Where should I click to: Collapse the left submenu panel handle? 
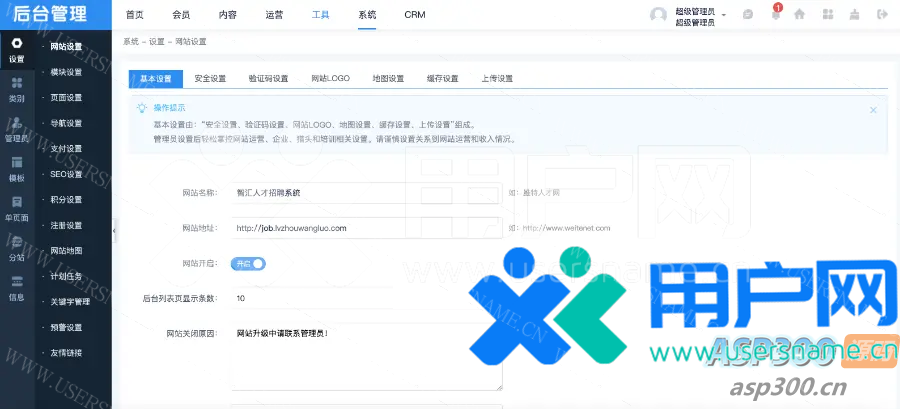click(x=114, y=230)
